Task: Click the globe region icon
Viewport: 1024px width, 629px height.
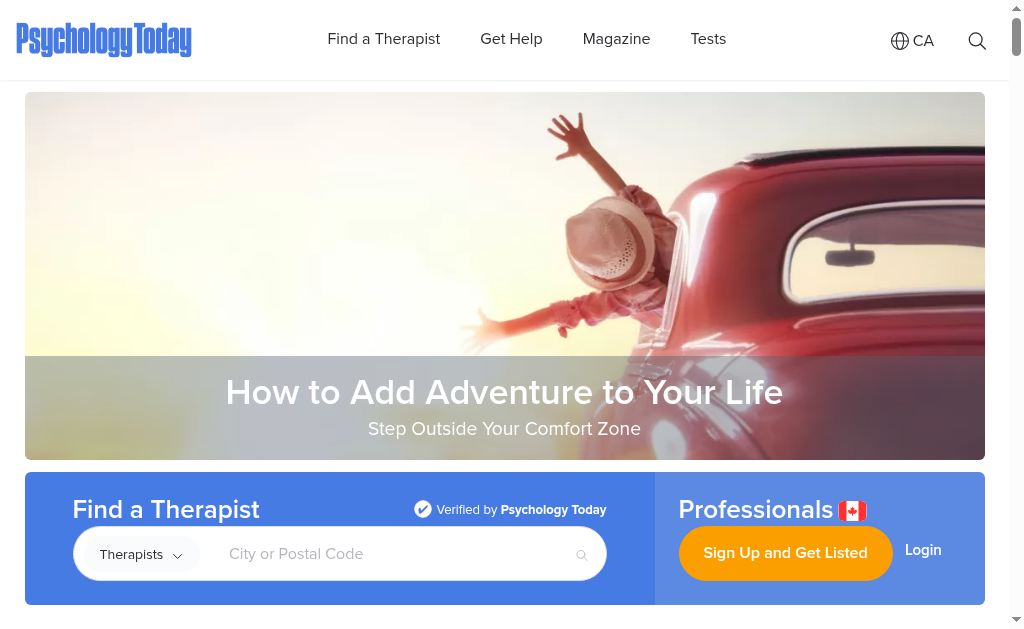Action: click(899, 41)
